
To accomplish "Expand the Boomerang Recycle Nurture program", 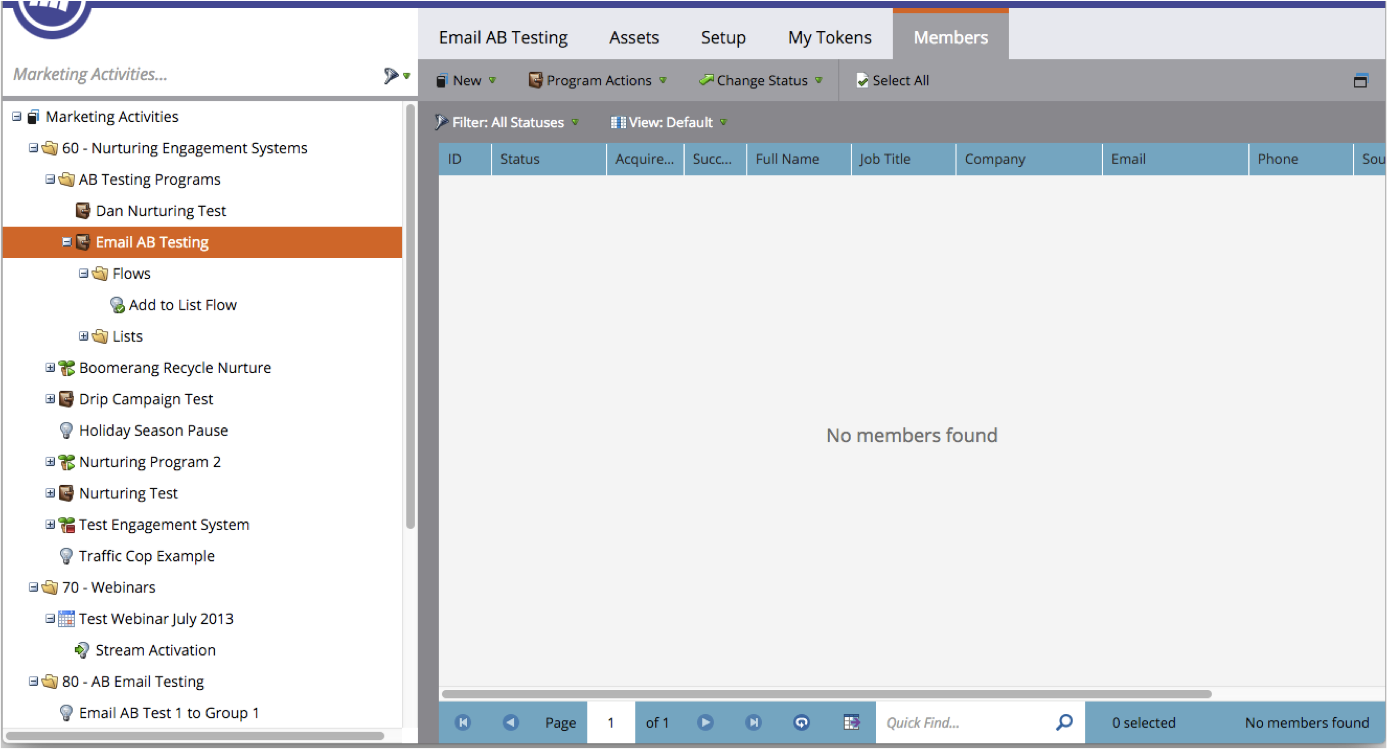I will pos(50,368).
